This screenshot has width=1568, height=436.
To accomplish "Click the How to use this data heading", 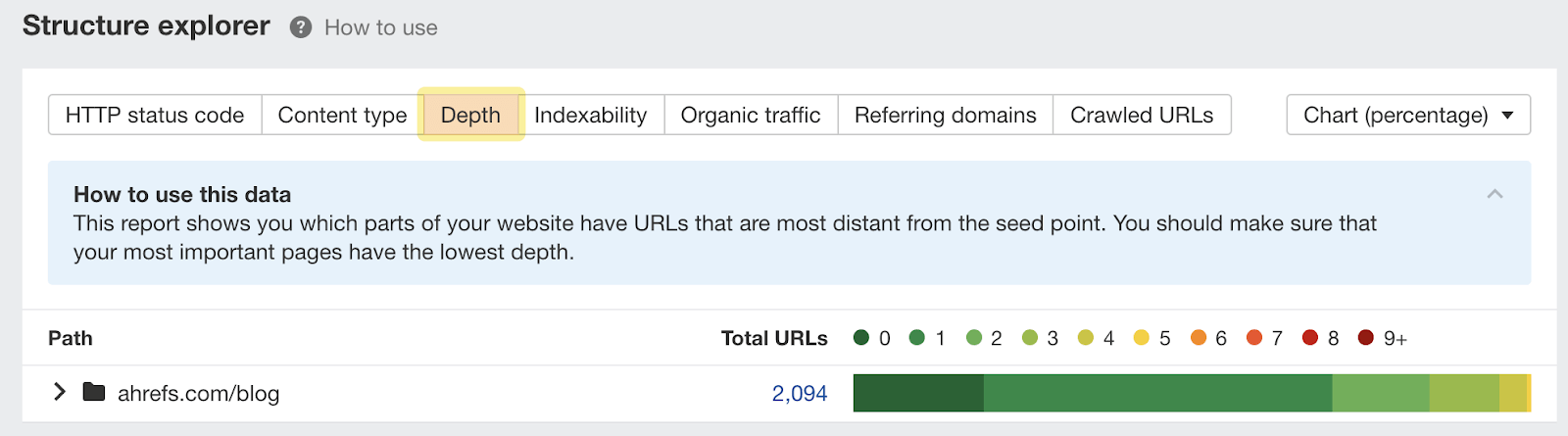I will tap(182, 194).
